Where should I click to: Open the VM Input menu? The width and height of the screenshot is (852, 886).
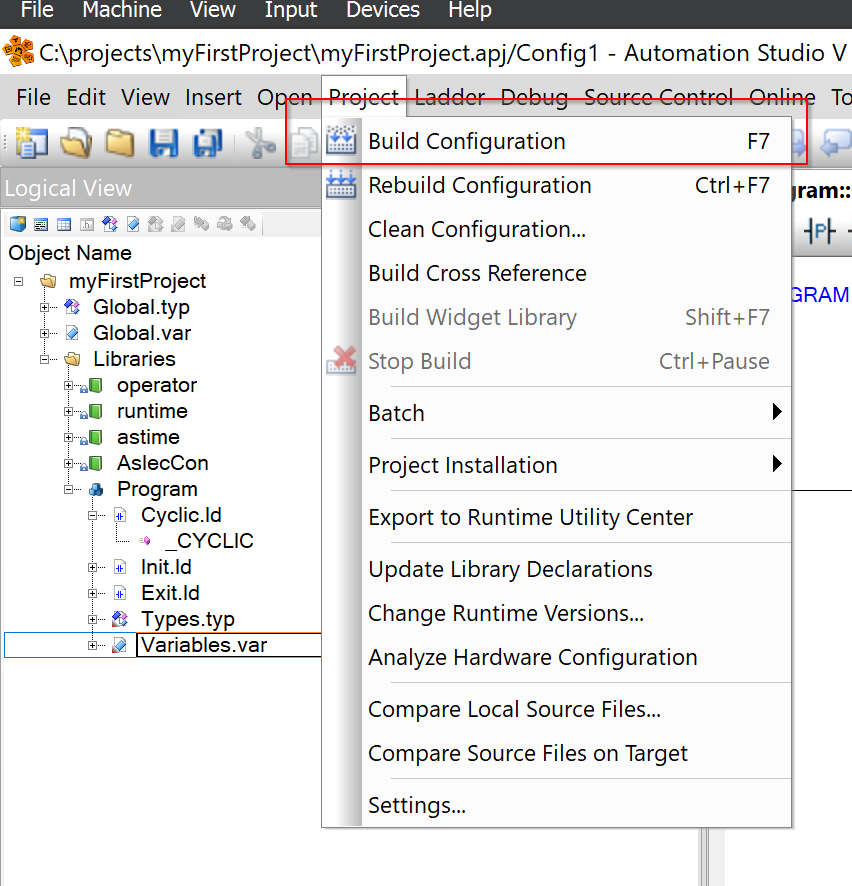pyautogui.click(x=291, y=10)
